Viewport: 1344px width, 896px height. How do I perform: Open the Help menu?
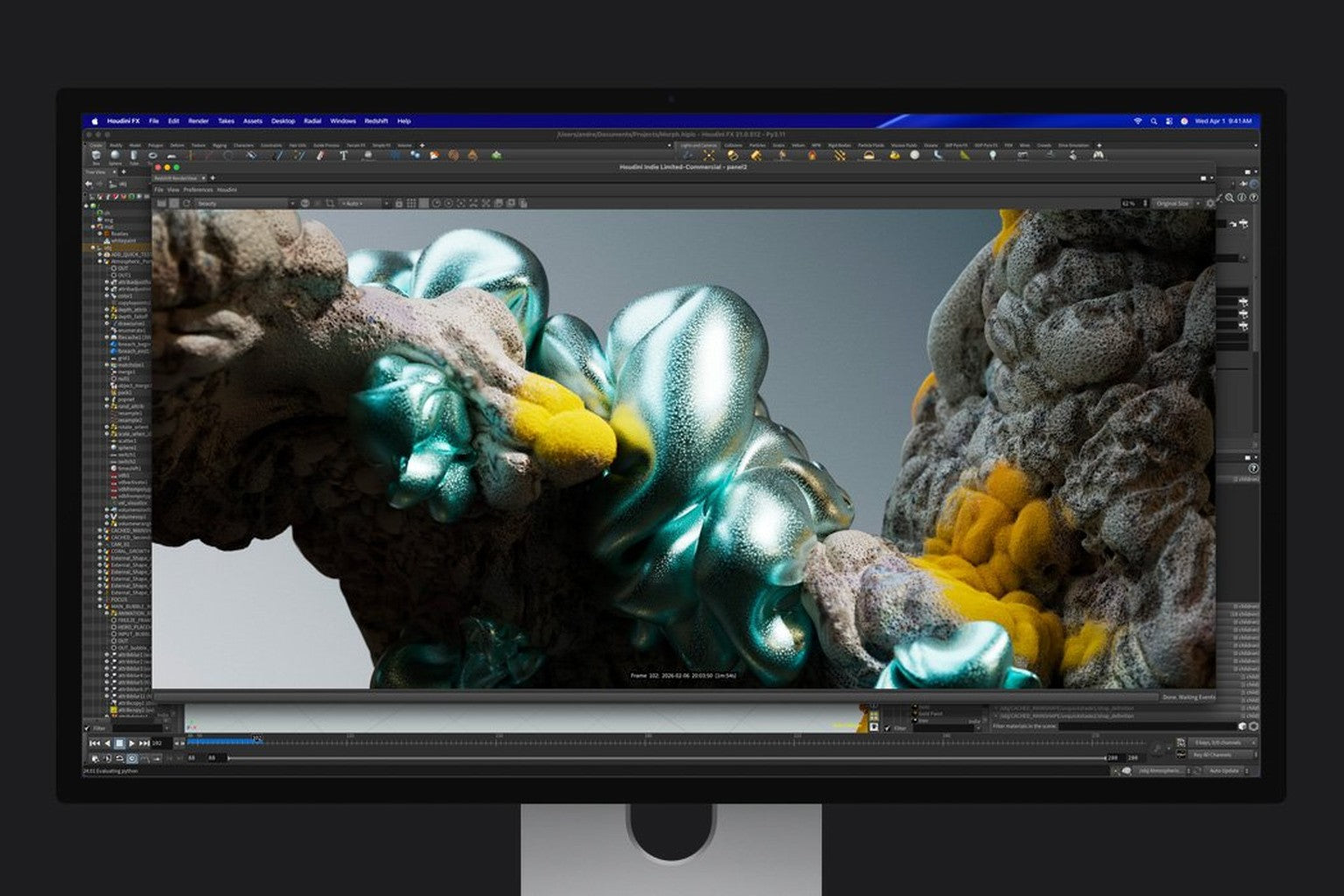[x=404, y=121]
